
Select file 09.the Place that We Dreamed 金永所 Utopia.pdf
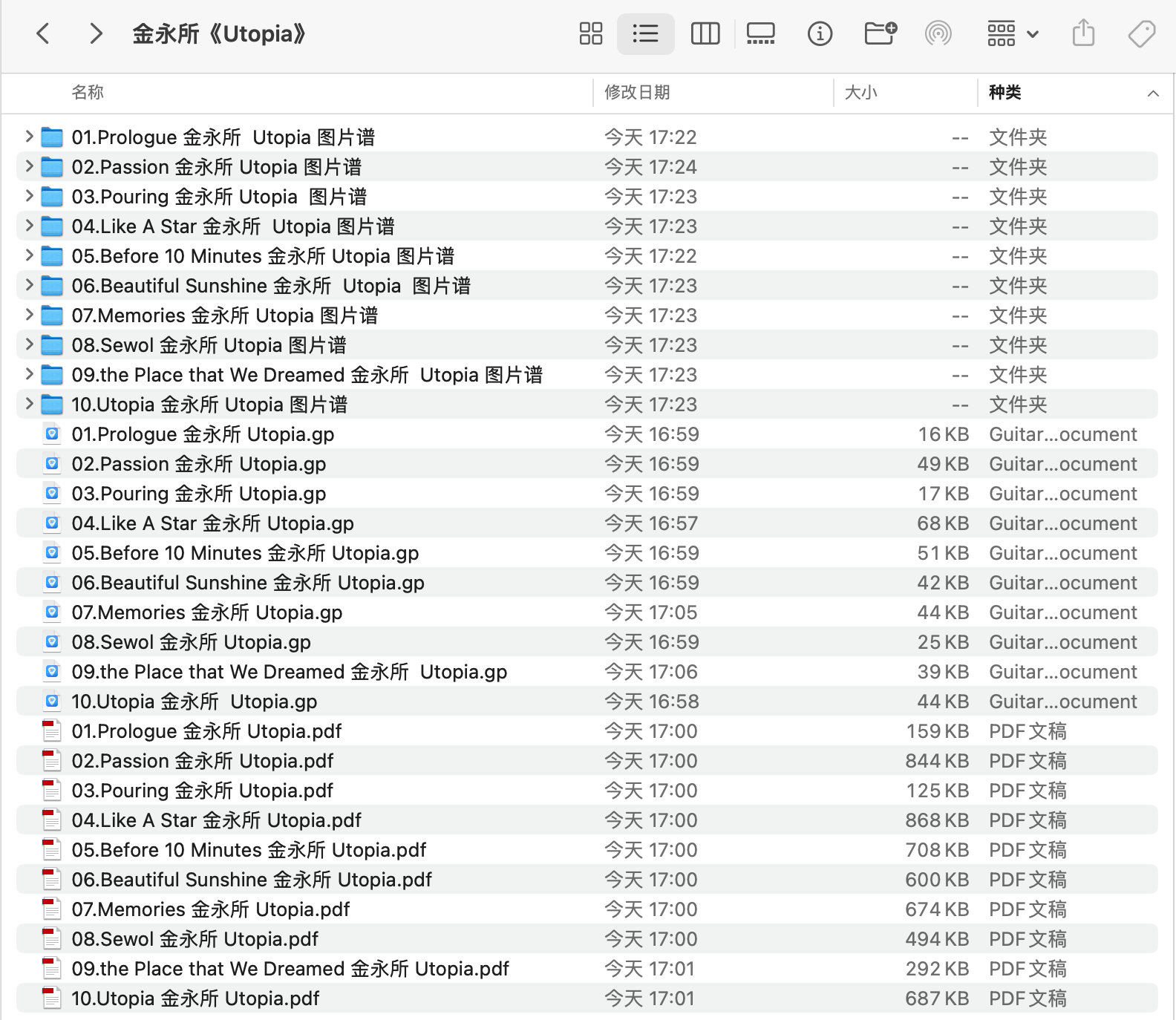(x=290, y=969)
